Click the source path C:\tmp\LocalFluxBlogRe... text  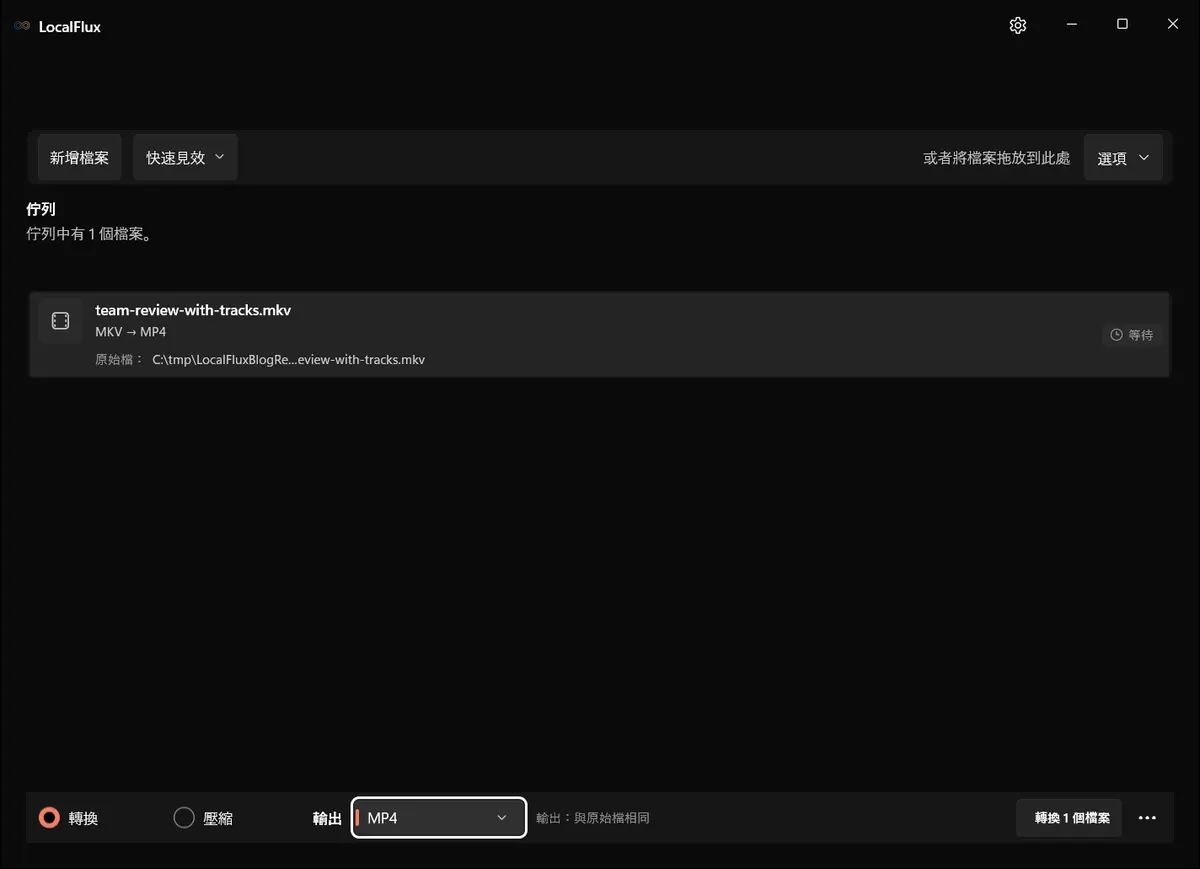click(x=288, y=359)
